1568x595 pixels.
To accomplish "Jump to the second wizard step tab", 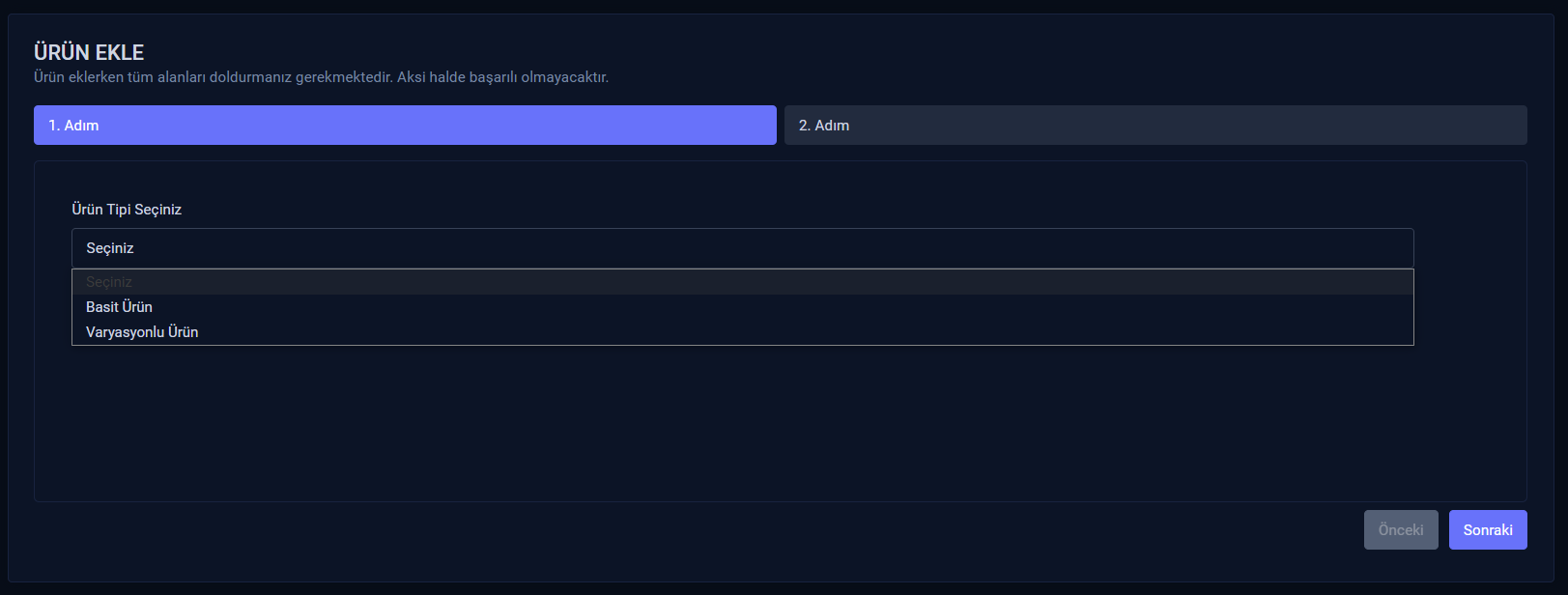I will (1155, 126).
